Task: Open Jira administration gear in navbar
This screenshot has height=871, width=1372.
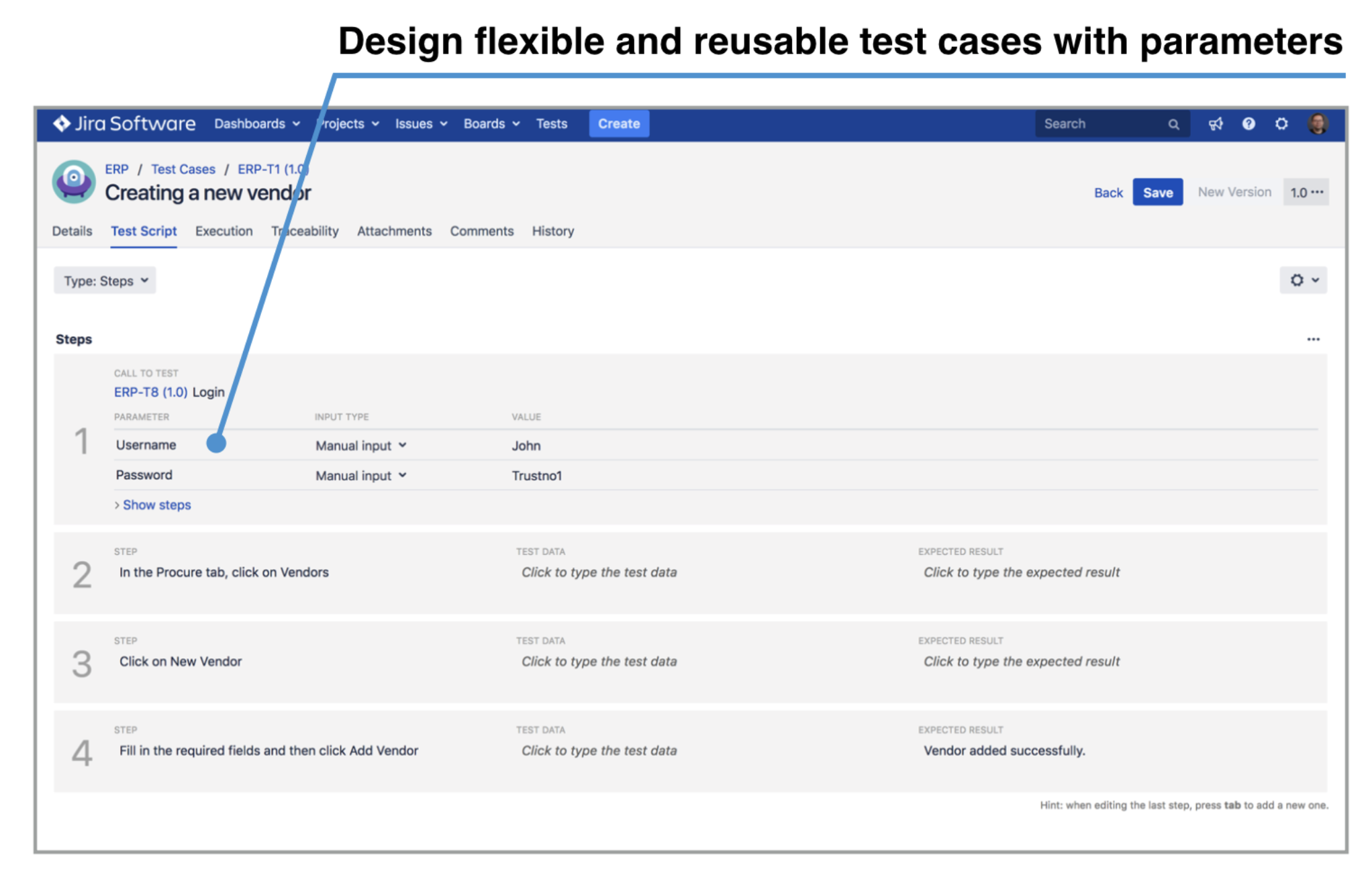Action: pyautogui.click(x=1281, y=123)
